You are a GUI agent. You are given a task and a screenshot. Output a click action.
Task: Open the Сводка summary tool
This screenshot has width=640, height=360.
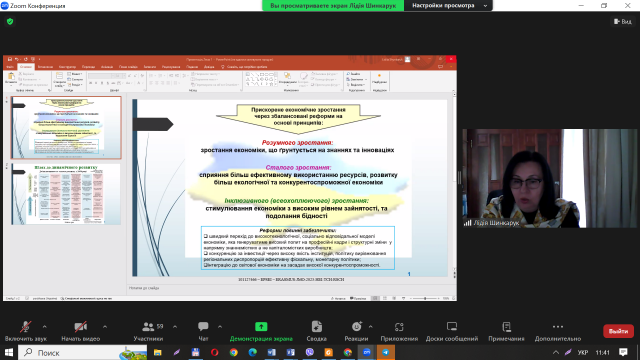point(317,331)
